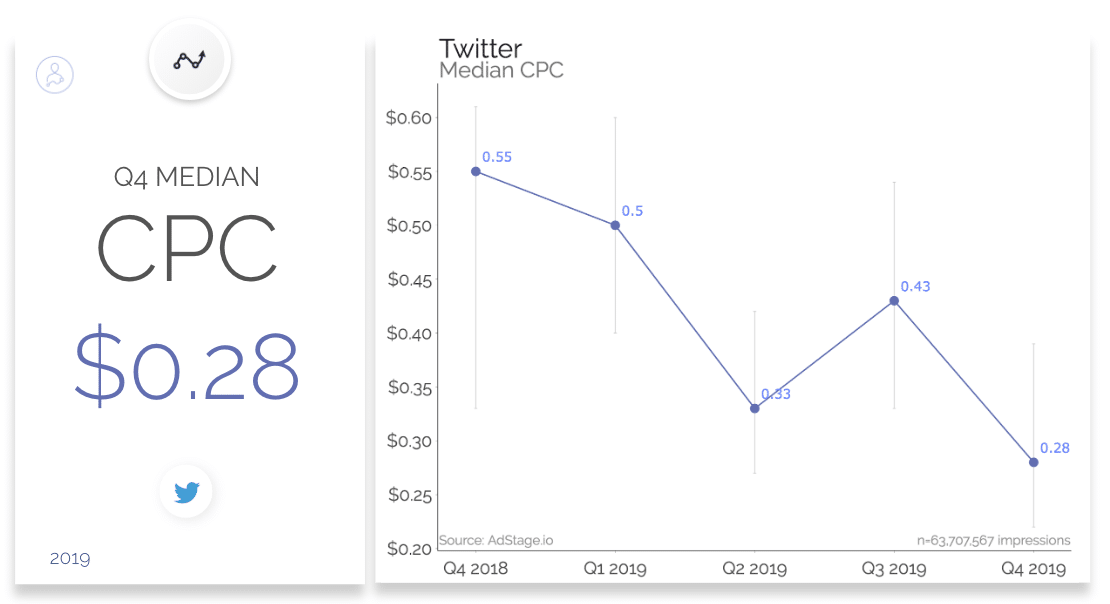
Task: Select the Q1 2019 data point (0.5)
Action: coord(615,225)
